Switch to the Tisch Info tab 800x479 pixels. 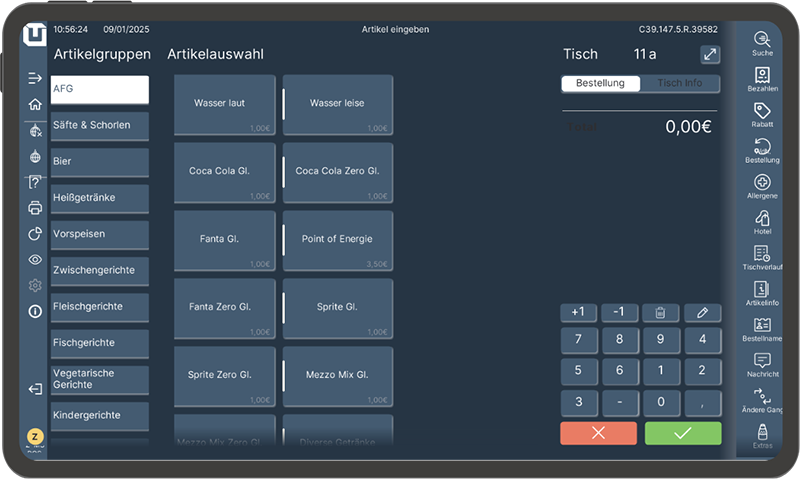[x=679, y=83]
